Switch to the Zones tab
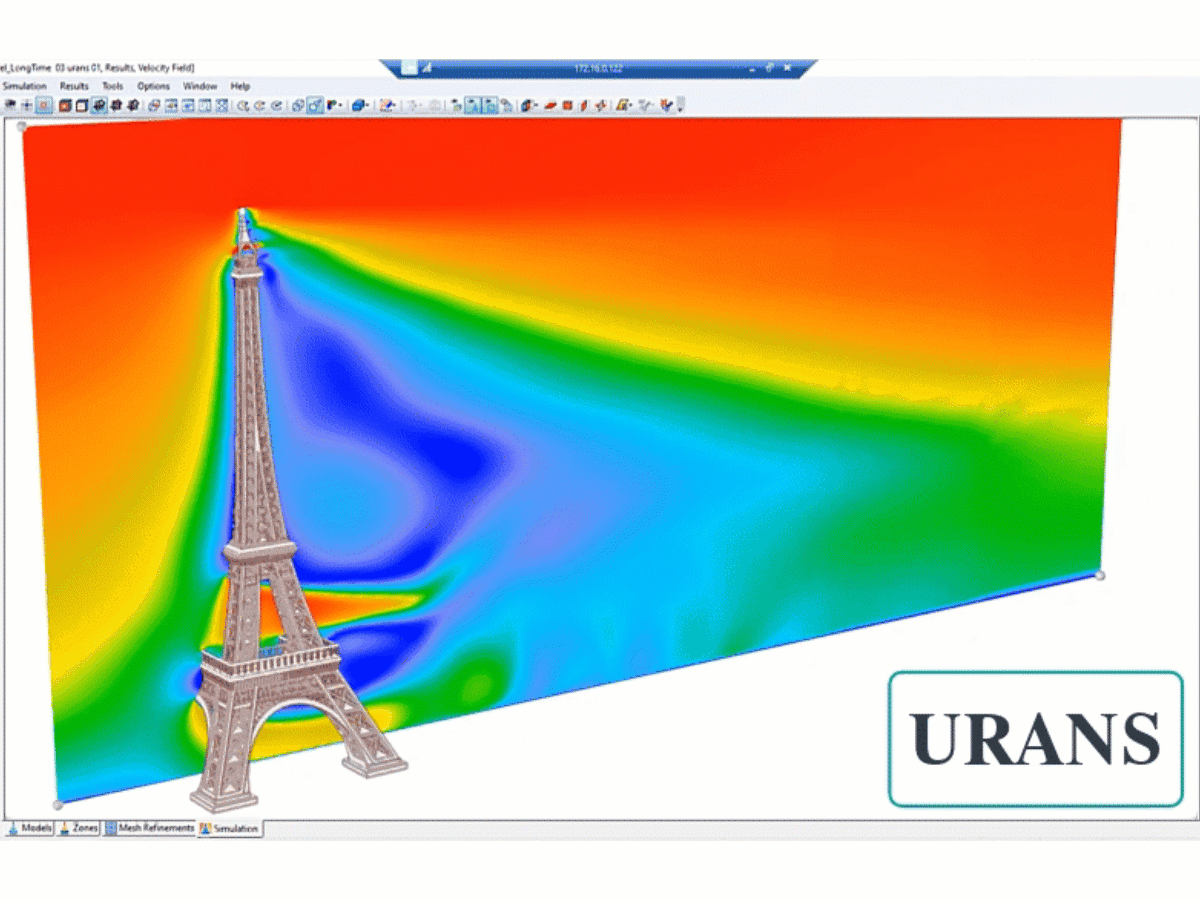1200x900 pixels. [x=83, y=828]
